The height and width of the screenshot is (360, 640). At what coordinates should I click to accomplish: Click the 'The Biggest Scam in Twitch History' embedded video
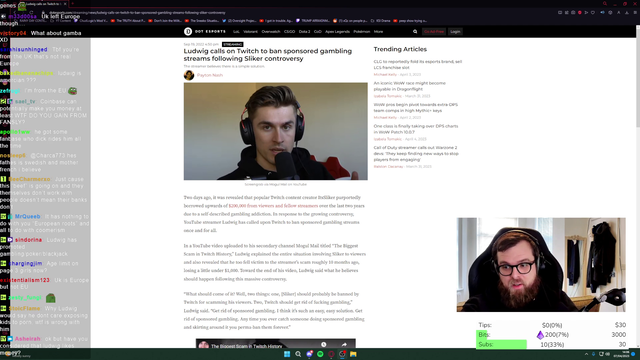click(276, 343)
